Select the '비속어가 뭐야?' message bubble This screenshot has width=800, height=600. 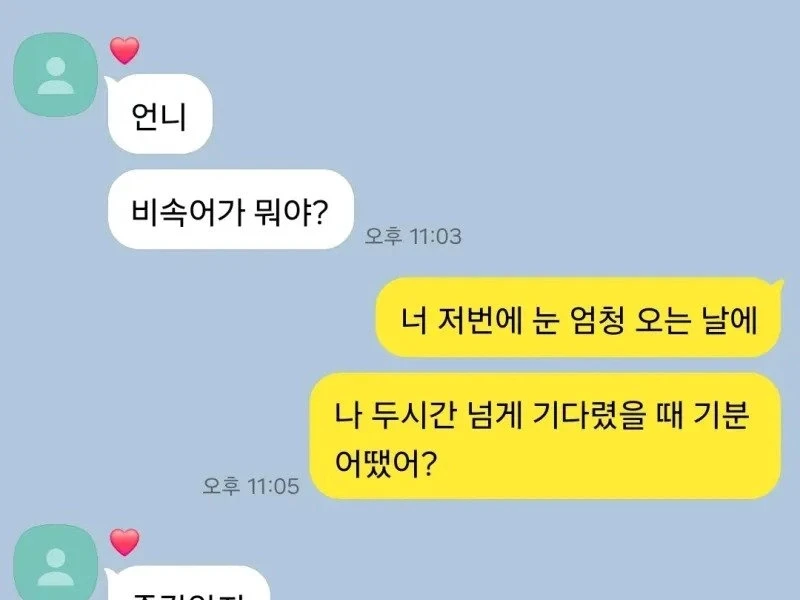tap(231, 209)
